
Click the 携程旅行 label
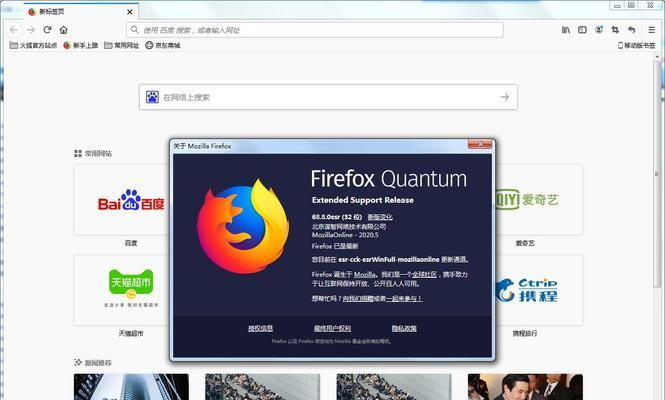tap(525, 333)
